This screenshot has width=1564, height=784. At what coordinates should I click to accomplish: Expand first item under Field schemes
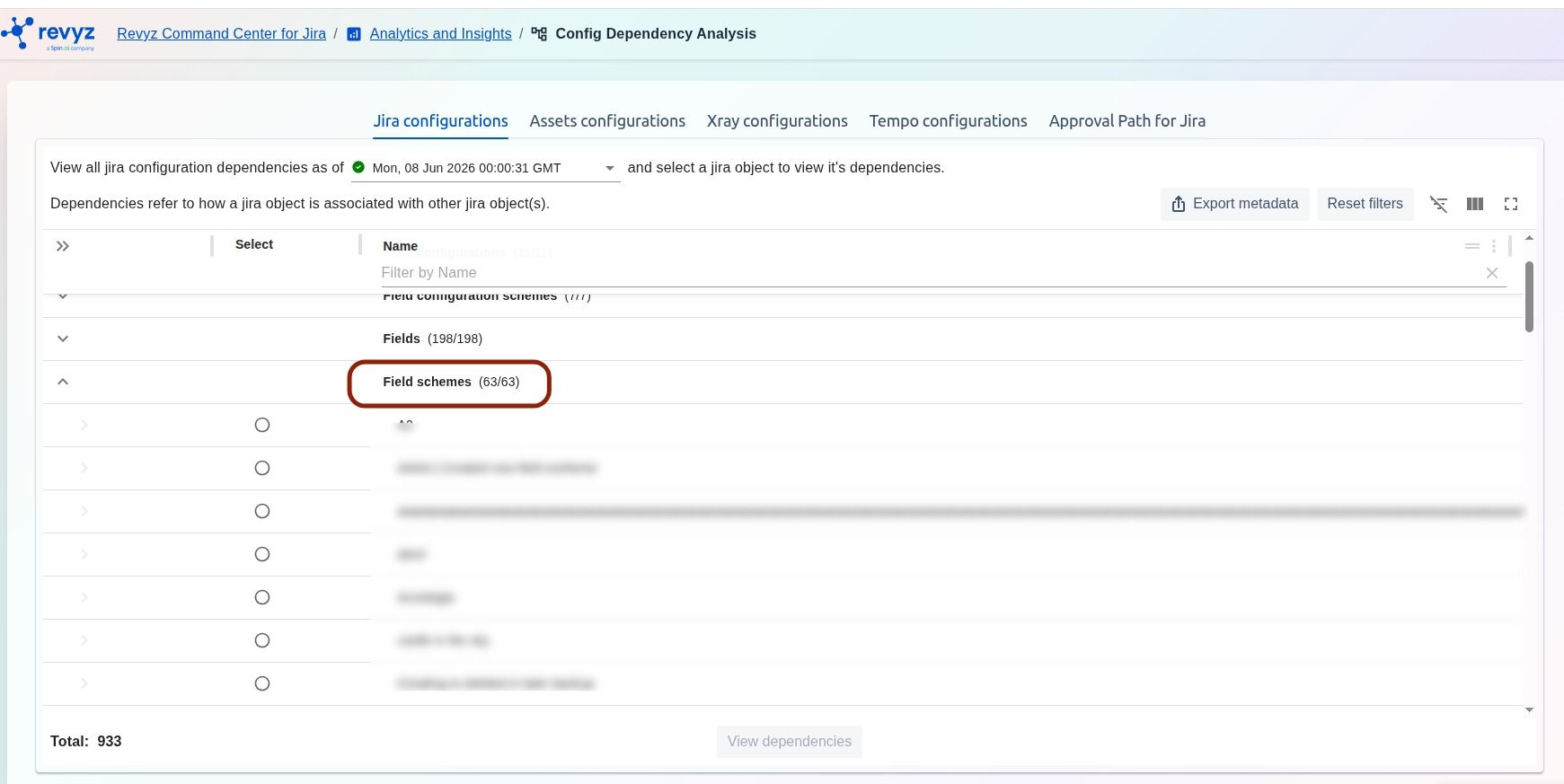point(84,425)
